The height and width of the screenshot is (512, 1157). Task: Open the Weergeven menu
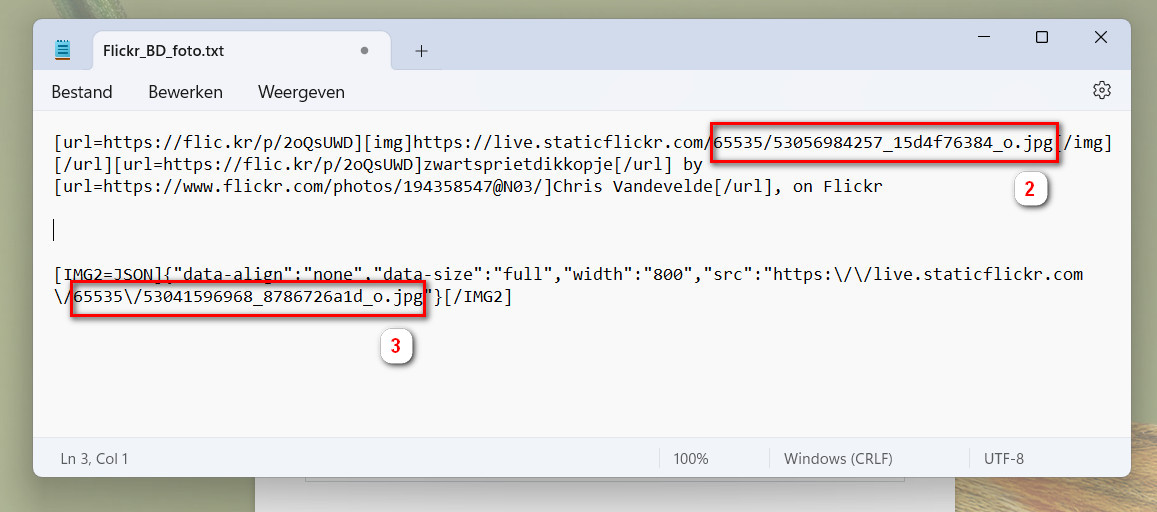pyautogui.click(x=301, y=92)
